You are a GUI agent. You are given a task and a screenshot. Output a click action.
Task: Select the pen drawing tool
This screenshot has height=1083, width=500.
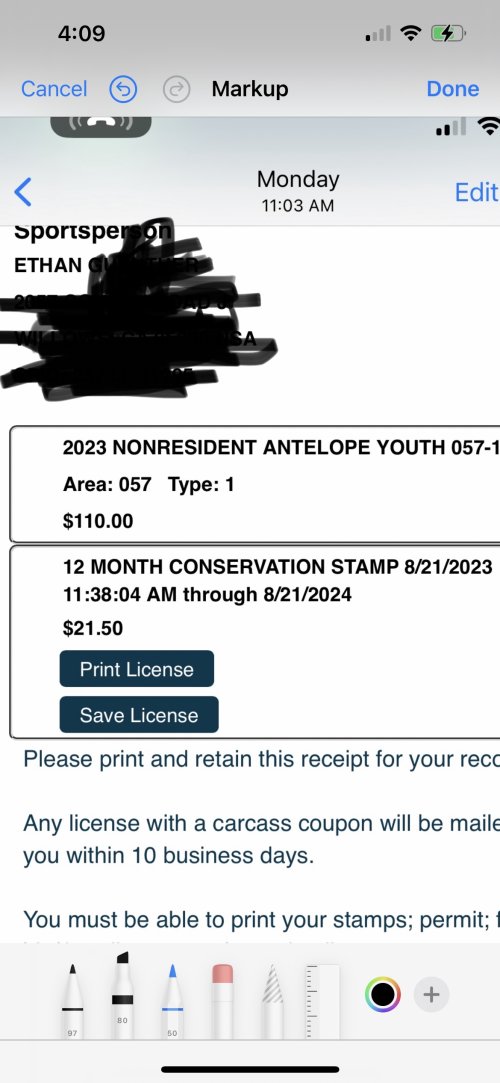click(73, 1001)
